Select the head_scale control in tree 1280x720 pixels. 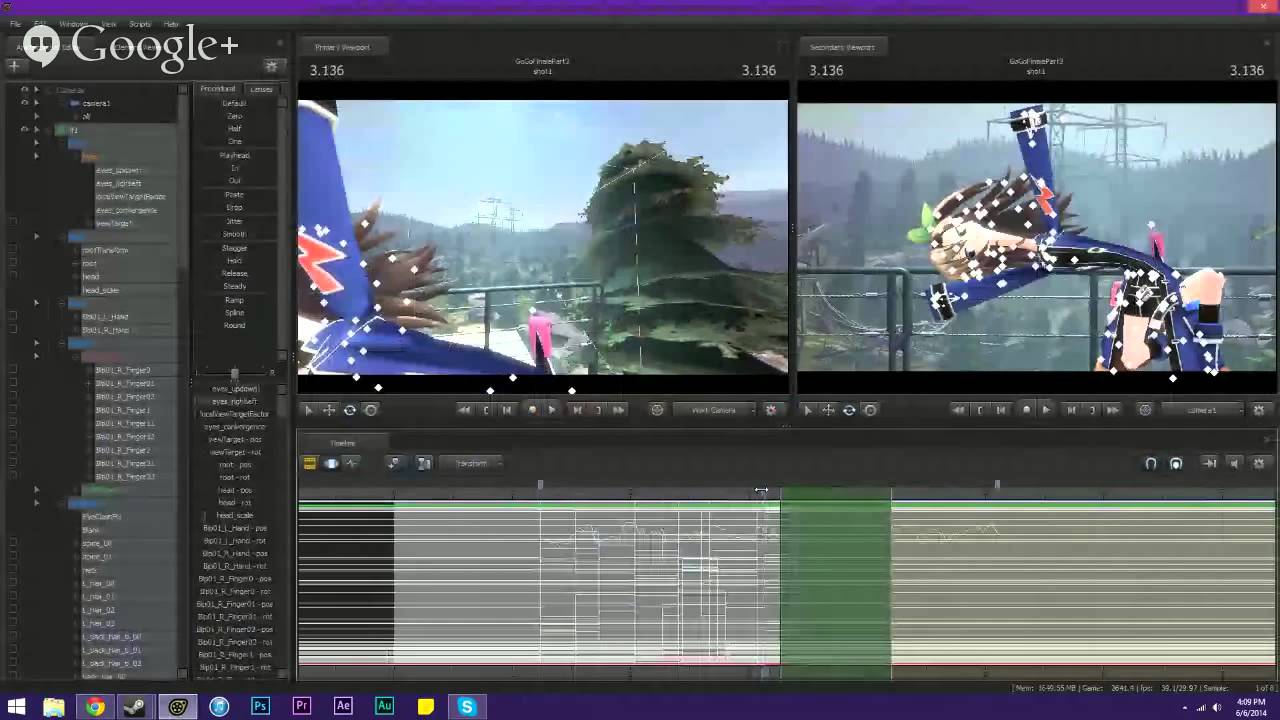click(101, 290)
